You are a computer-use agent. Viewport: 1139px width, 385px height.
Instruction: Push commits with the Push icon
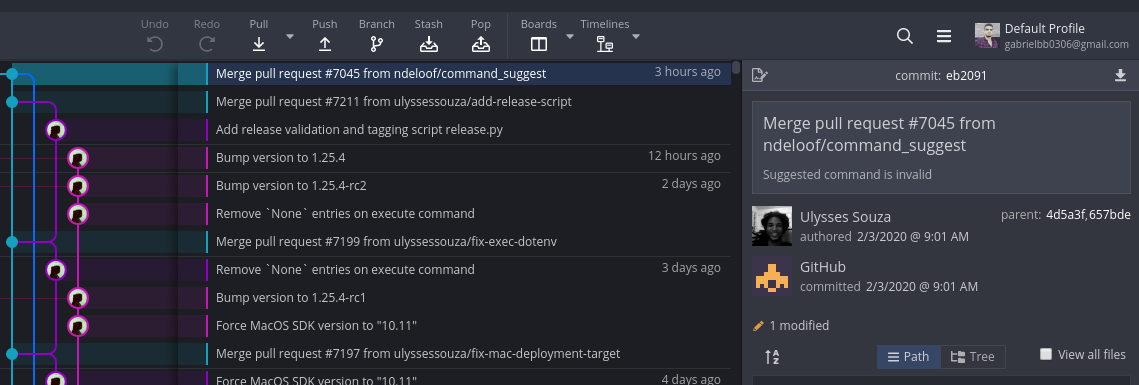[x=325, y=44]
